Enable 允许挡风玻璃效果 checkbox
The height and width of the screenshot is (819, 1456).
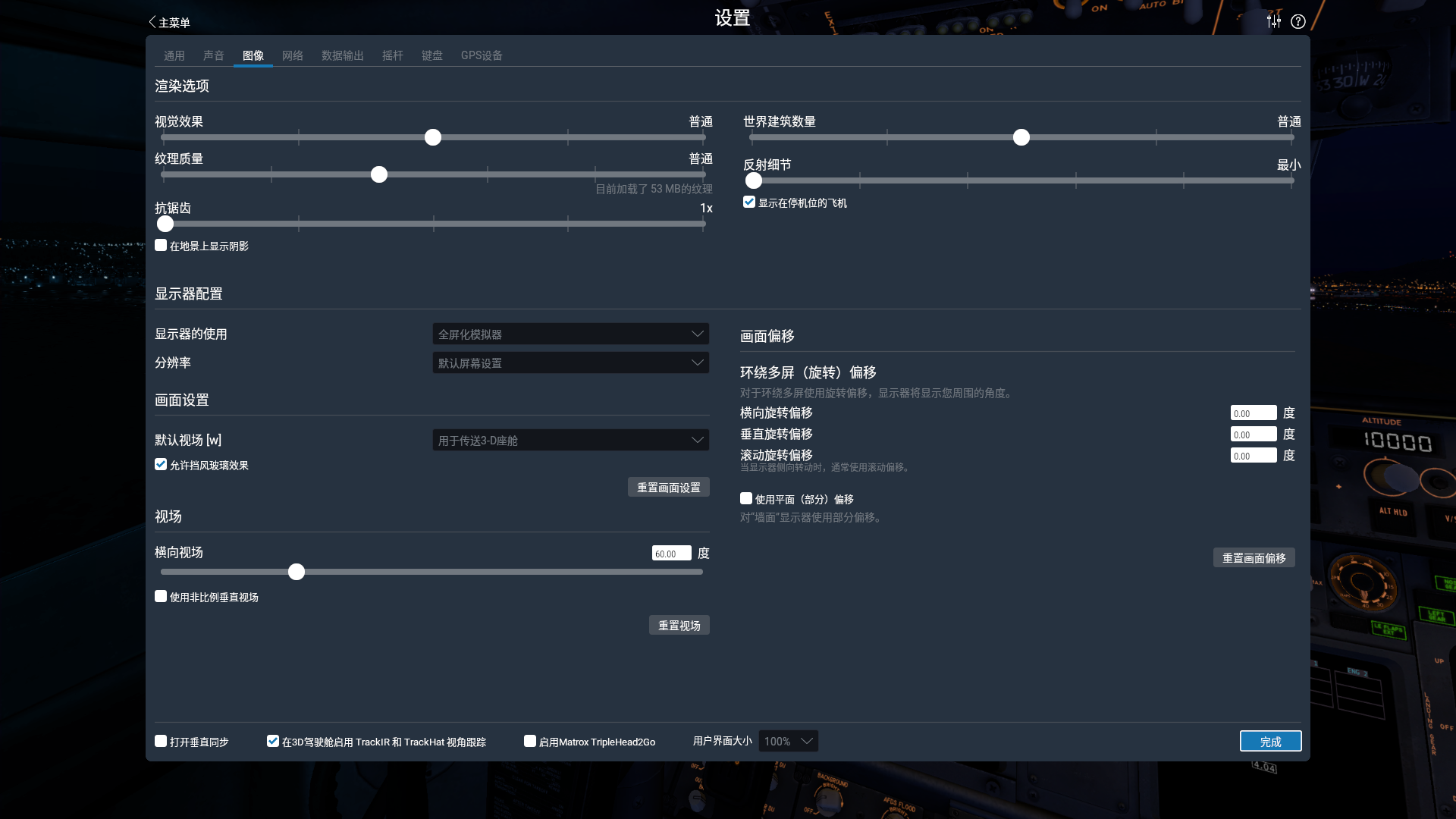160,464
